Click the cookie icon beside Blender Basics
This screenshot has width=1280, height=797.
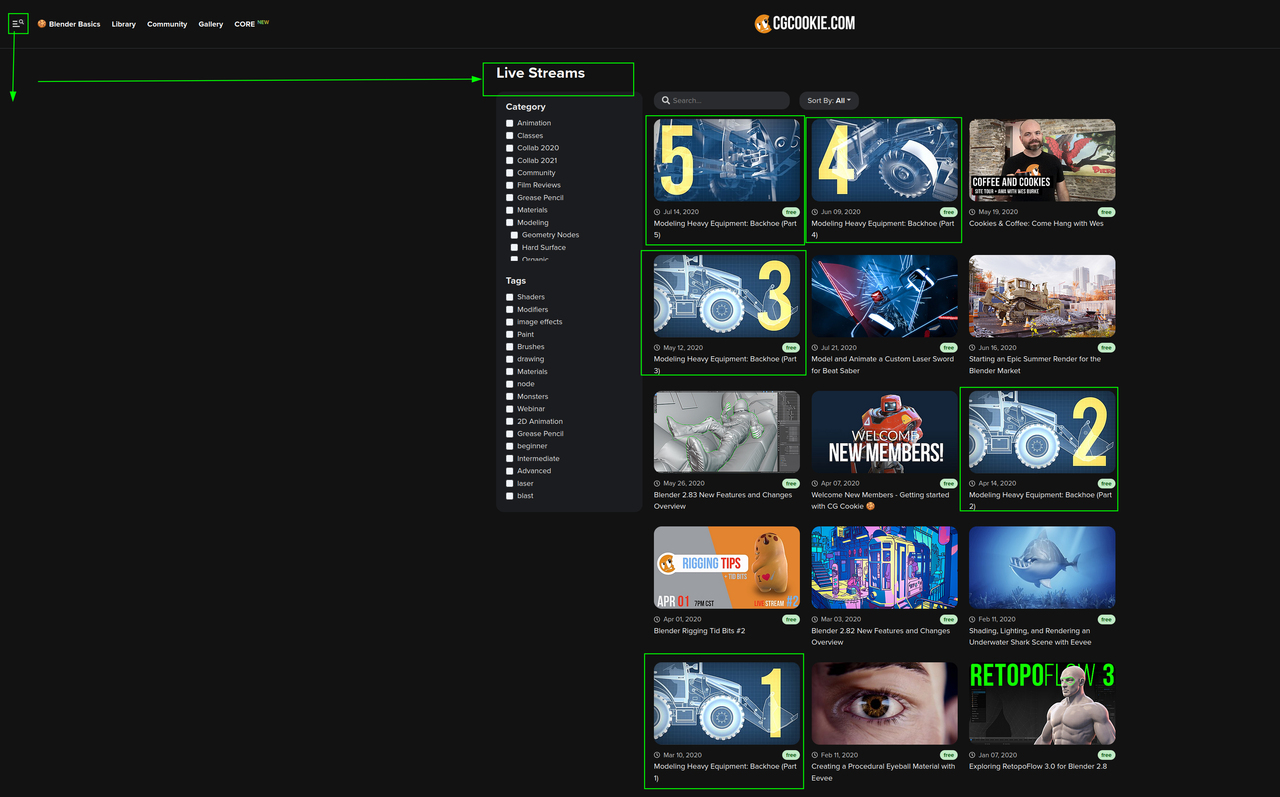click(42, 24)
